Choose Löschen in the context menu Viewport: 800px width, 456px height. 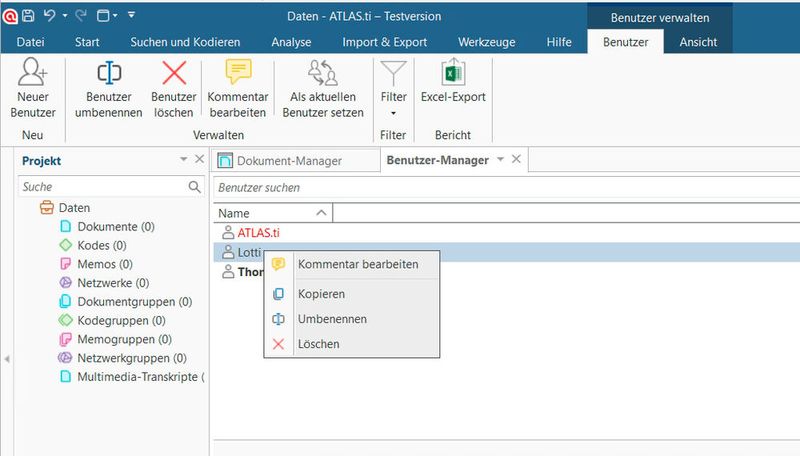coord(352,344)
